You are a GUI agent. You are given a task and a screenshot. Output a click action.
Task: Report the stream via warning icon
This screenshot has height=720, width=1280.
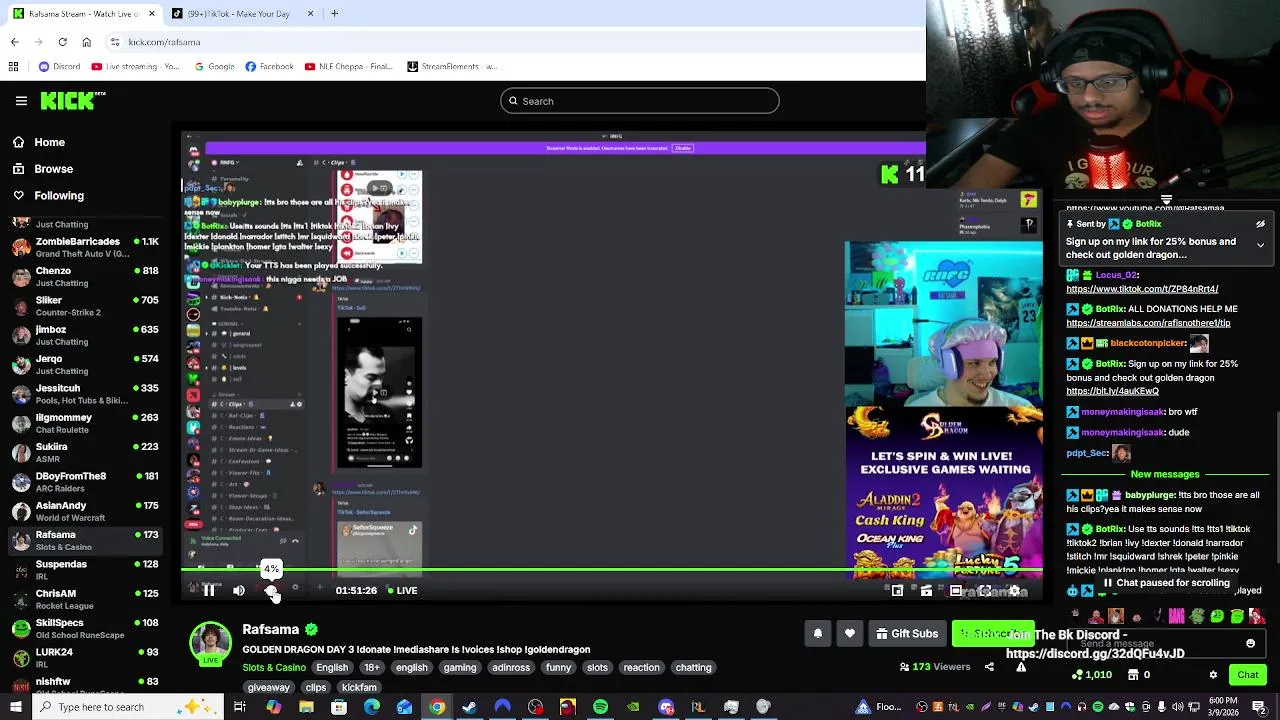point(1021,667)
